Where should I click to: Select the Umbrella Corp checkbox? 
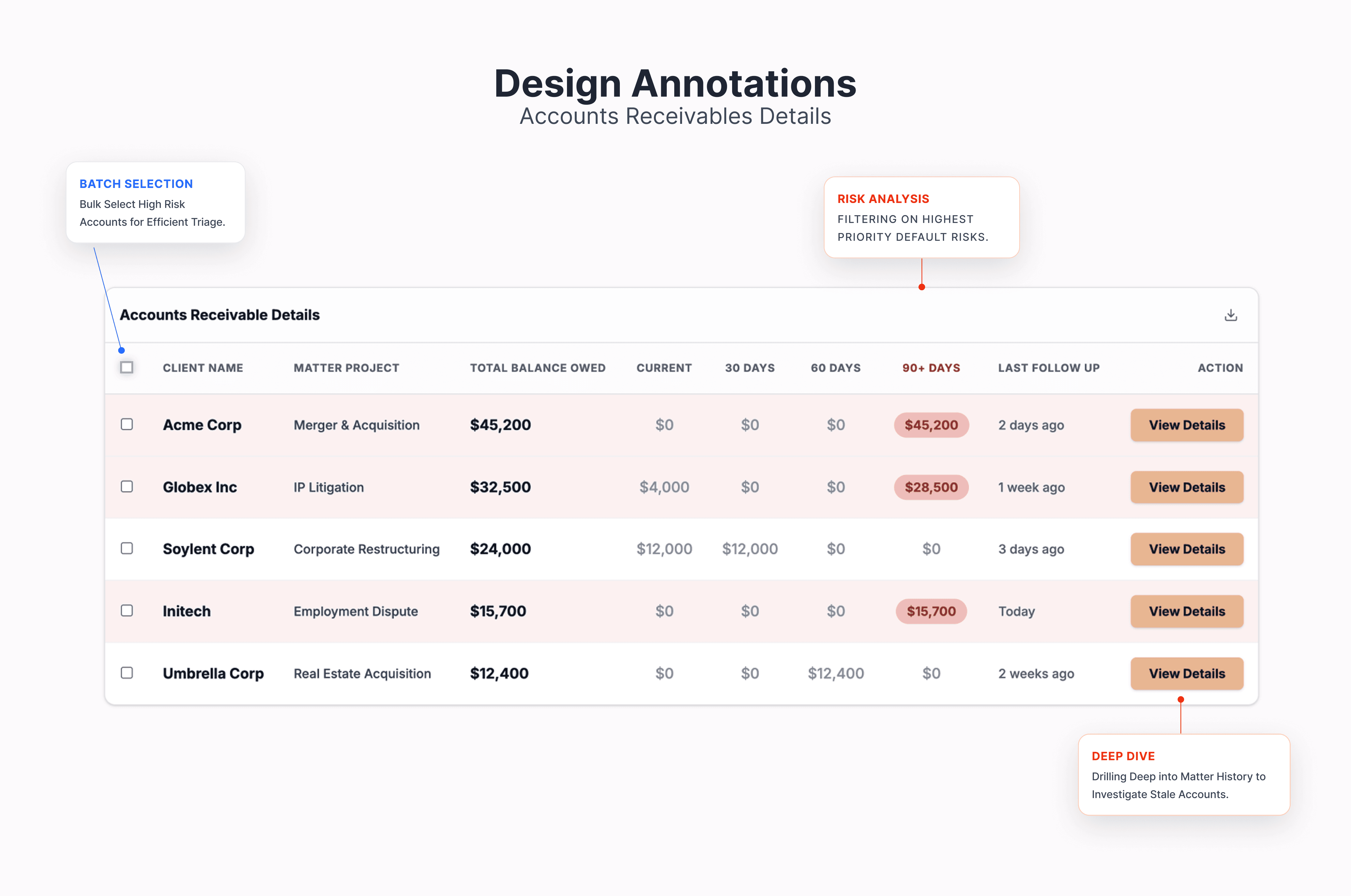click(x=127, y=673)
